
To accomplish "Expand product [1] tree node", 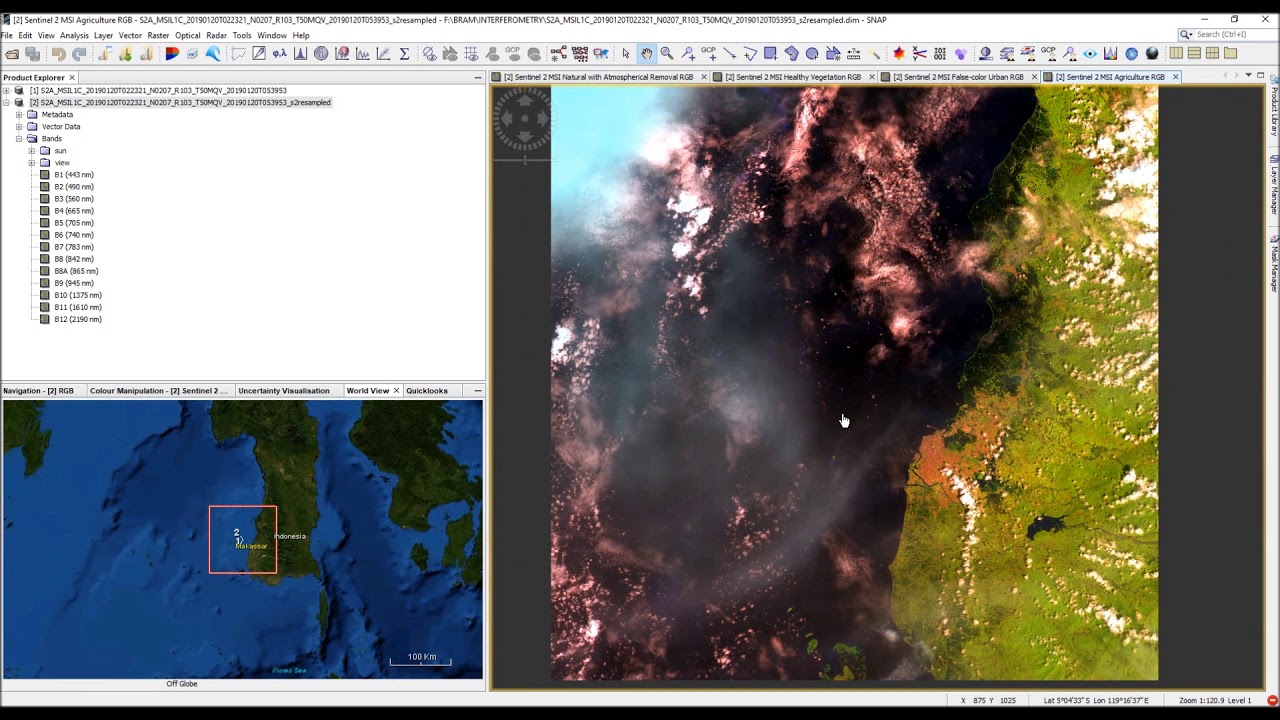I will click(6, 91).
